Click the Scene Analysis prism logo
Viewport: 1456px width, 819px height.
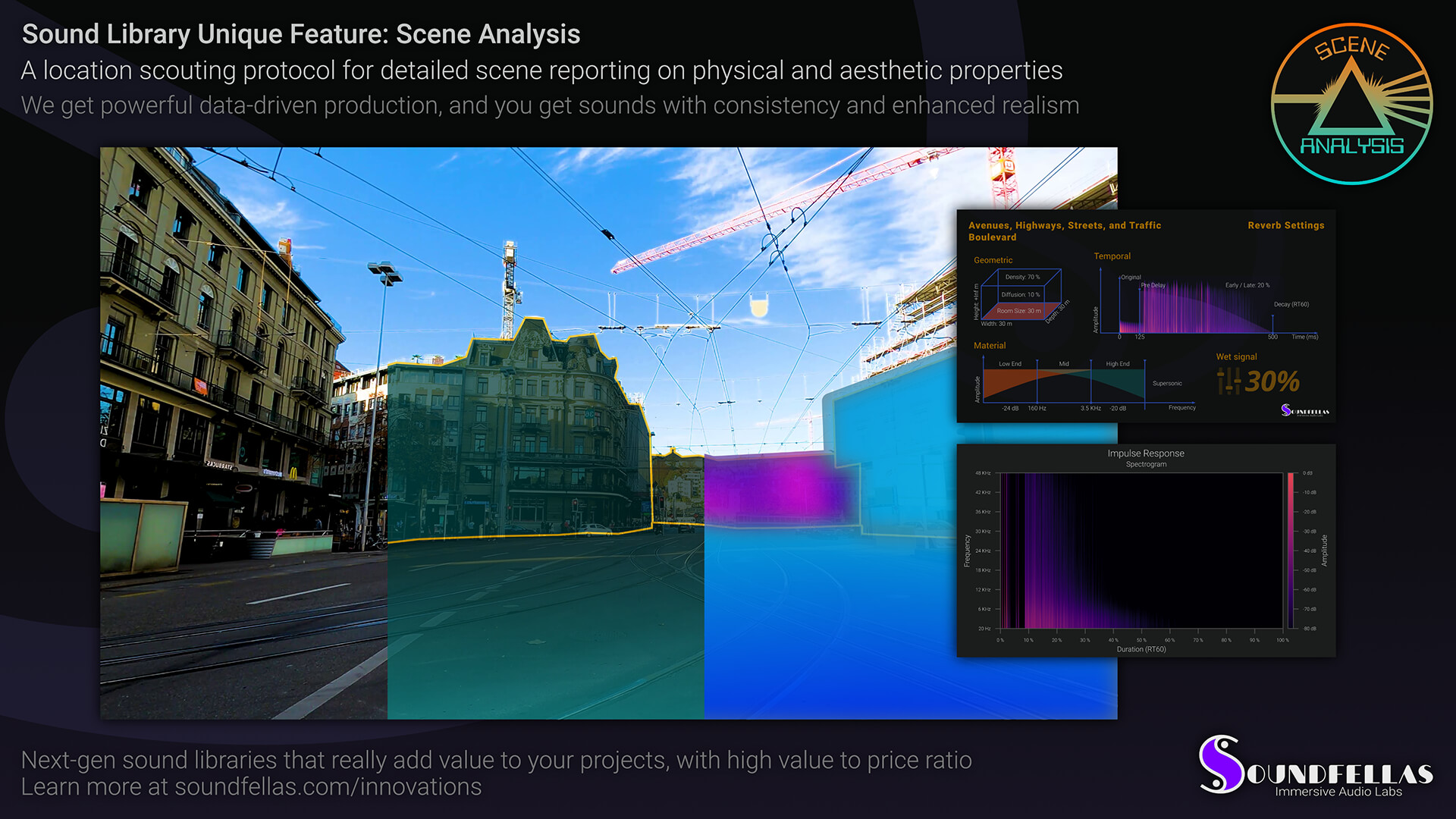(x=1351, y=104)
